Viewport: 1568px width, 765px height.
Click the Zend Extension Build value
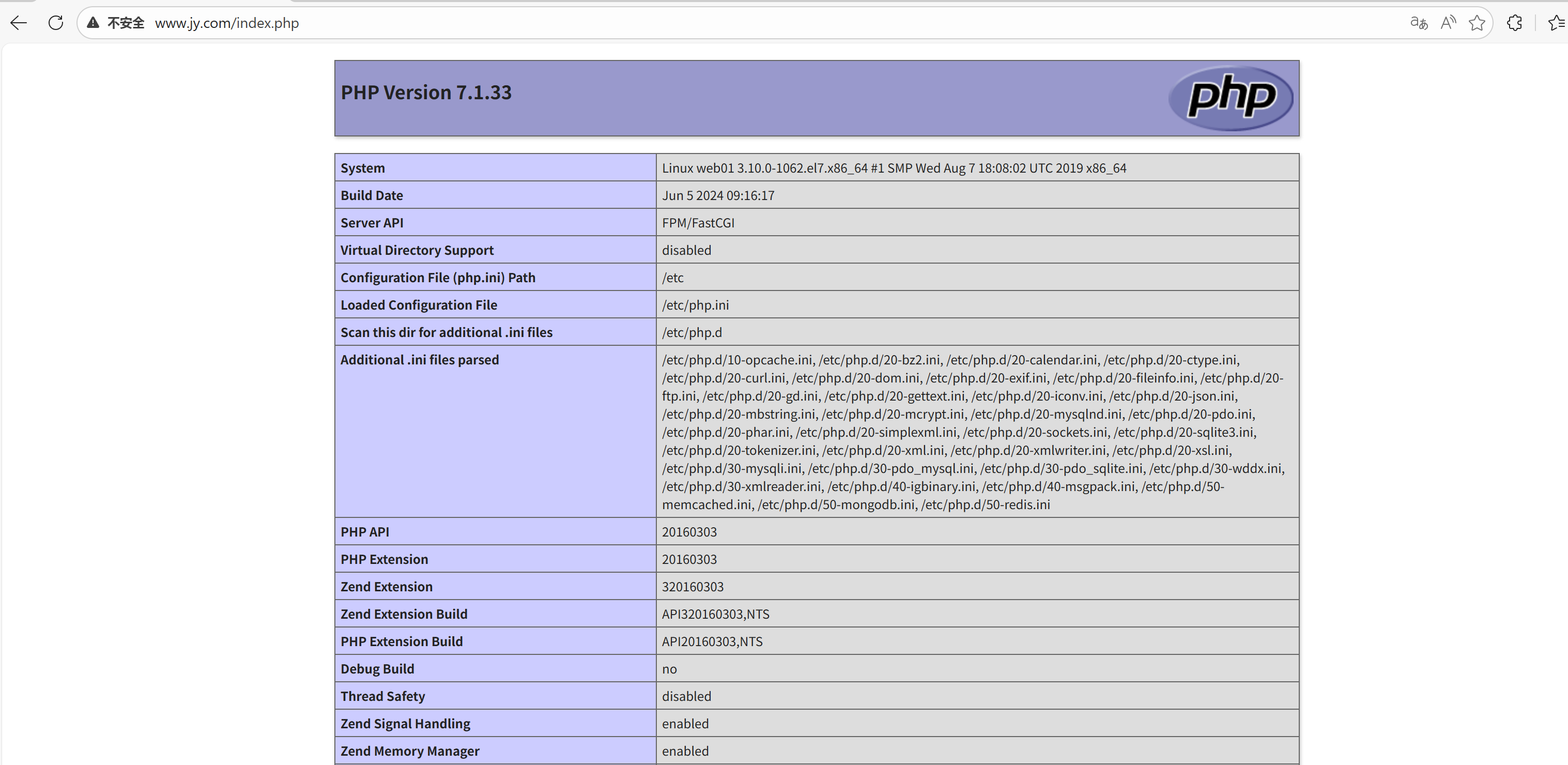[x=715, y=614]
